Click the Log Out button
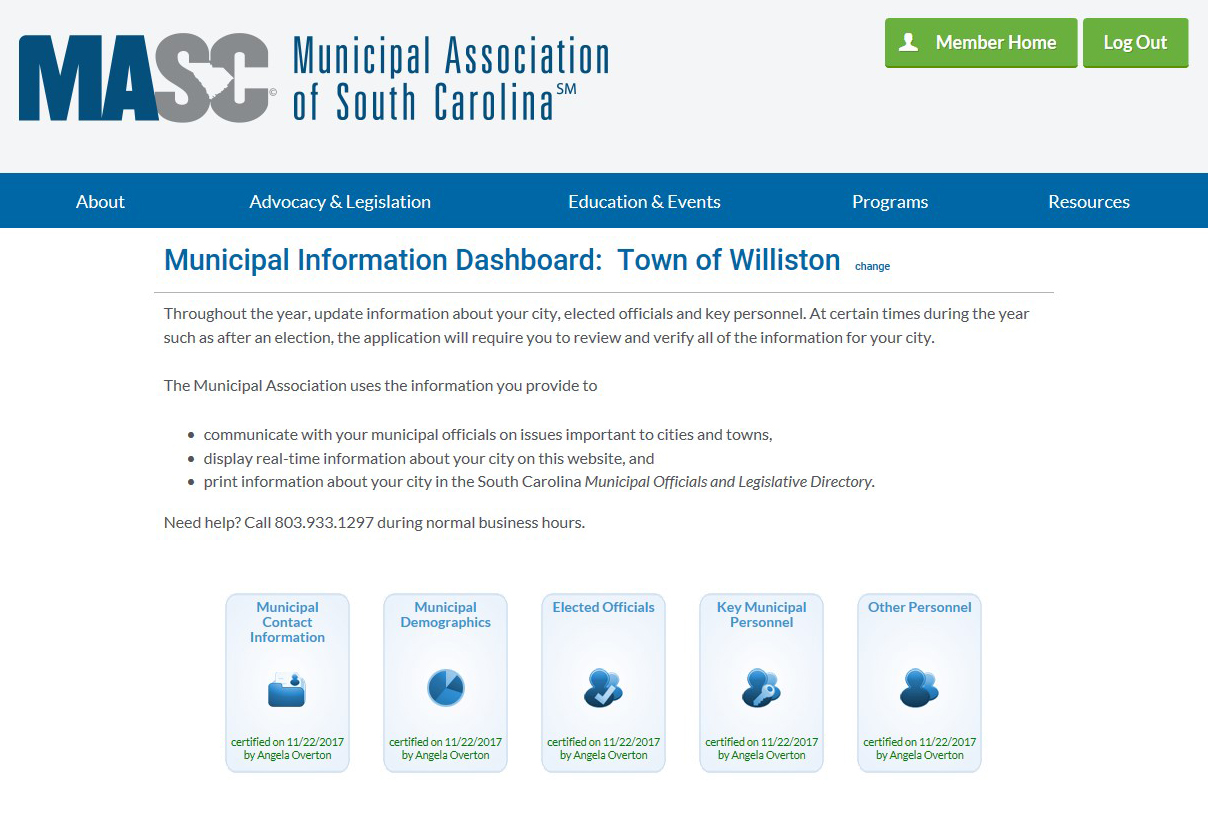1208x828 pixels. pos(1135,42)
